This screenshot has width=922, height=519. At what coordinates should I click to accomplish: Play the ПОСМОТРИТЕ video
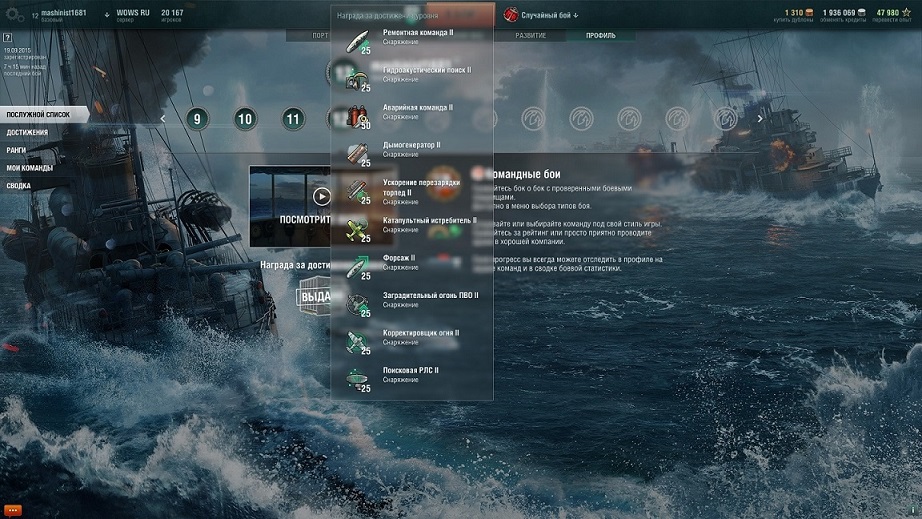tap(321, 196)
